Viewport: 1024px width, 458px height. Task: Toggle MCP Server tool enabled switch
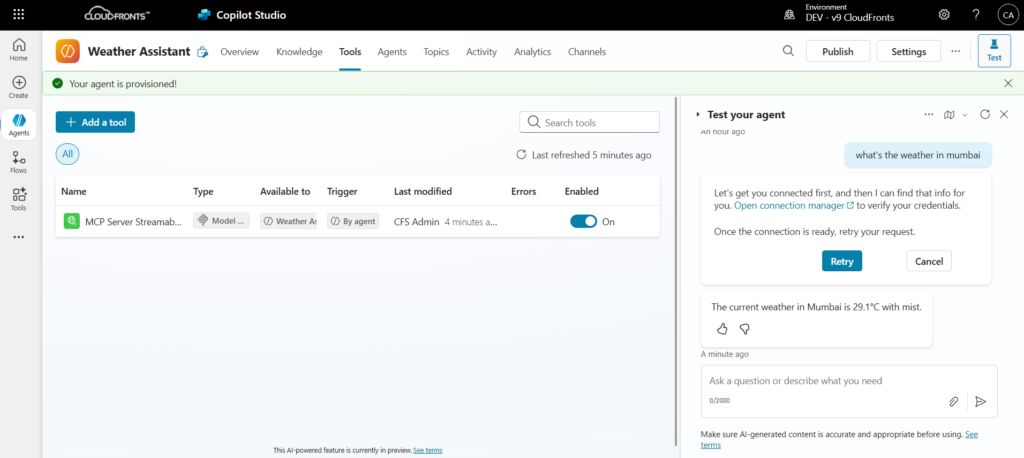pos(583,221)
